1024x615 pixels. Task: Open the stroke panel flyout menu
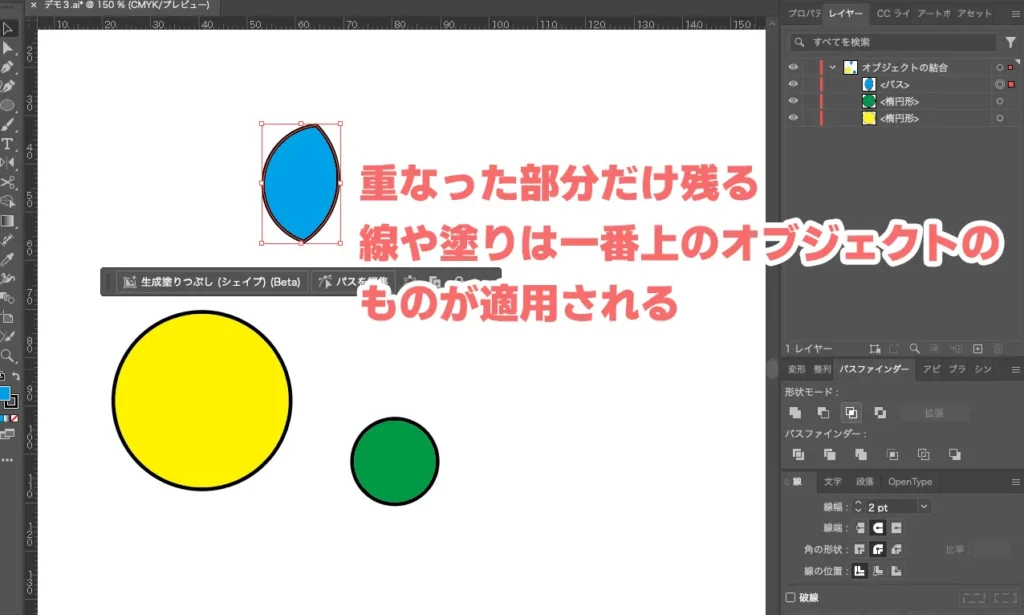tap(1016, 481)
